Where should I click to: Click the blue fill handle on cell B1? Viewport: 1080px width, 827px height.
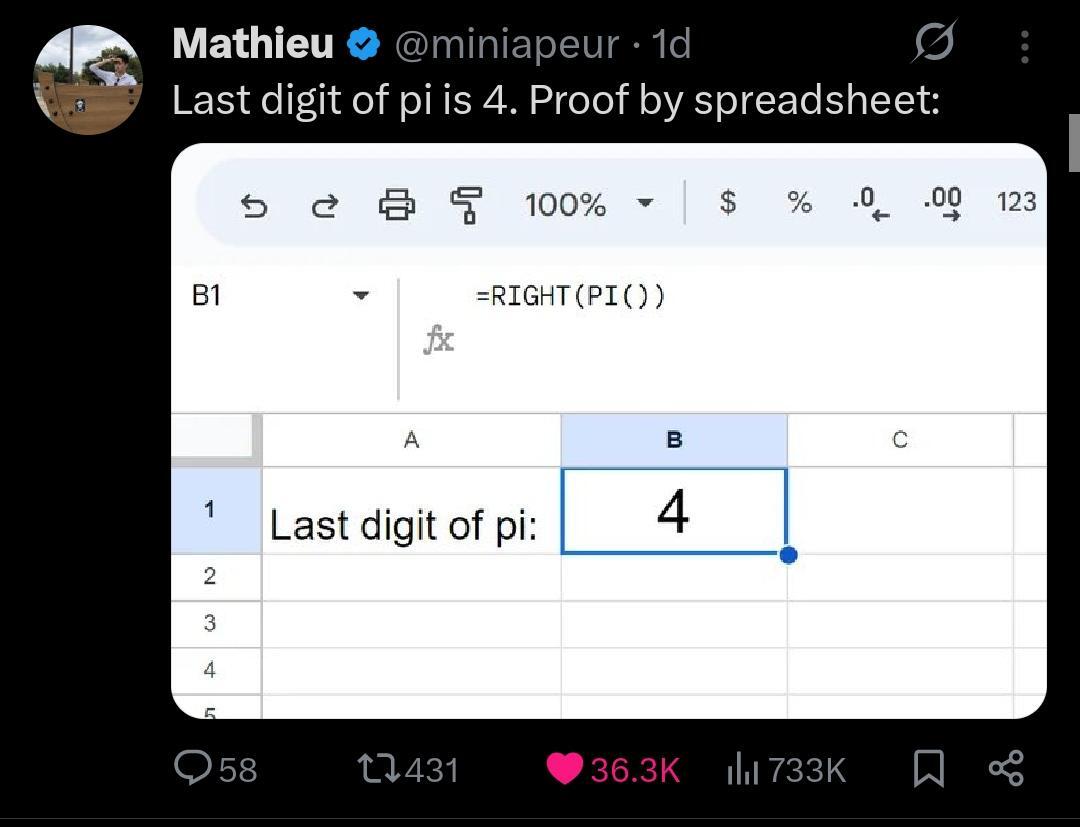(788, 554)
